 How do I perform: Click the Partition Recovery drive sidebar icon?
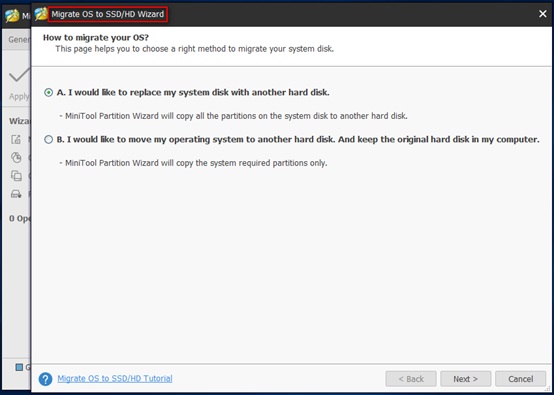point(16,194)
